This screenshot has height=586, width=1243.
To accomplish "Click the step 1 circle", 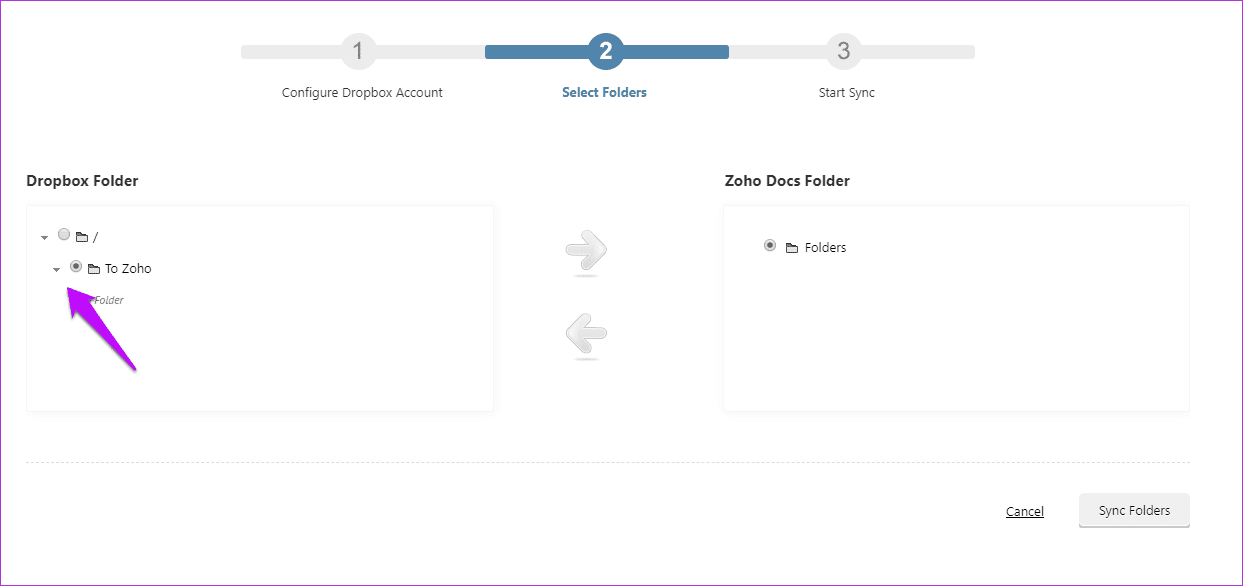I will coord(358,51).
